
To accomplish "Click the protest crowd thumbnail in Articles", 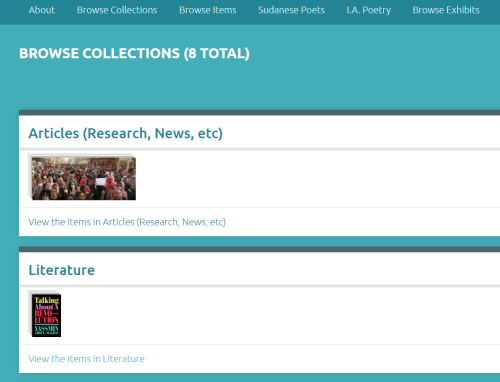I will pos(84,178).
